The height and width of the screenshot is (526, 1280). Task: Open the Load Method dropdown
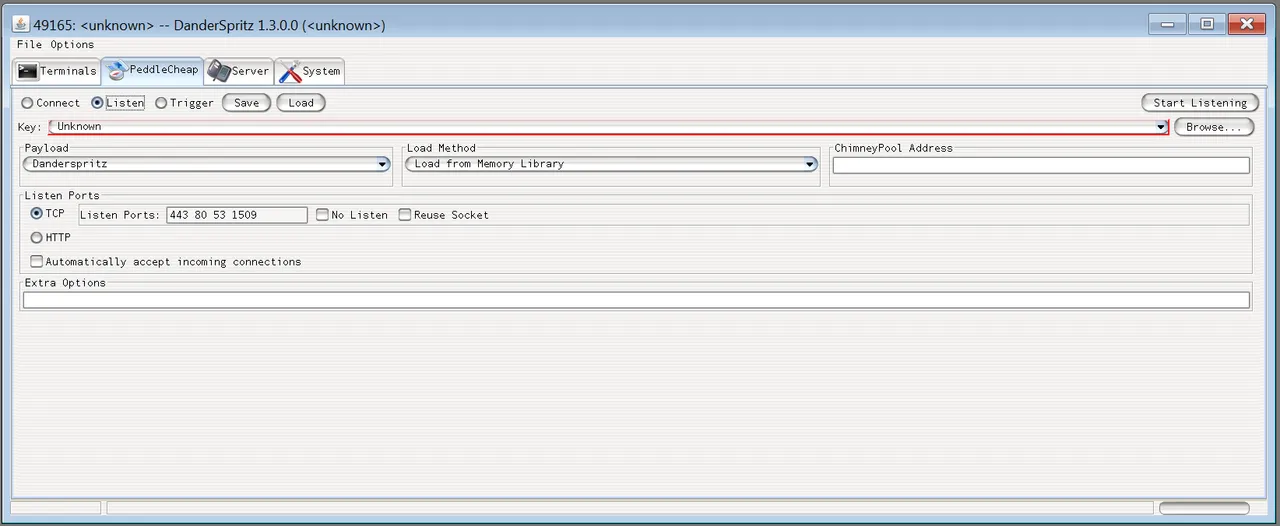[x=611, y=164]
